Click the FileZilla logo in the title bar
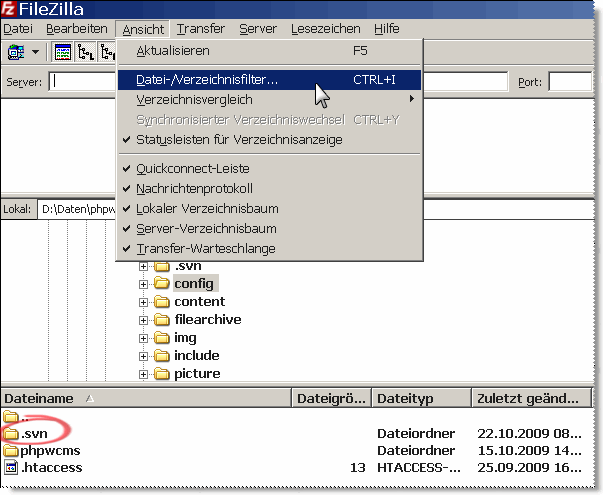Screen dimensions: 603x495 (8, 9)
